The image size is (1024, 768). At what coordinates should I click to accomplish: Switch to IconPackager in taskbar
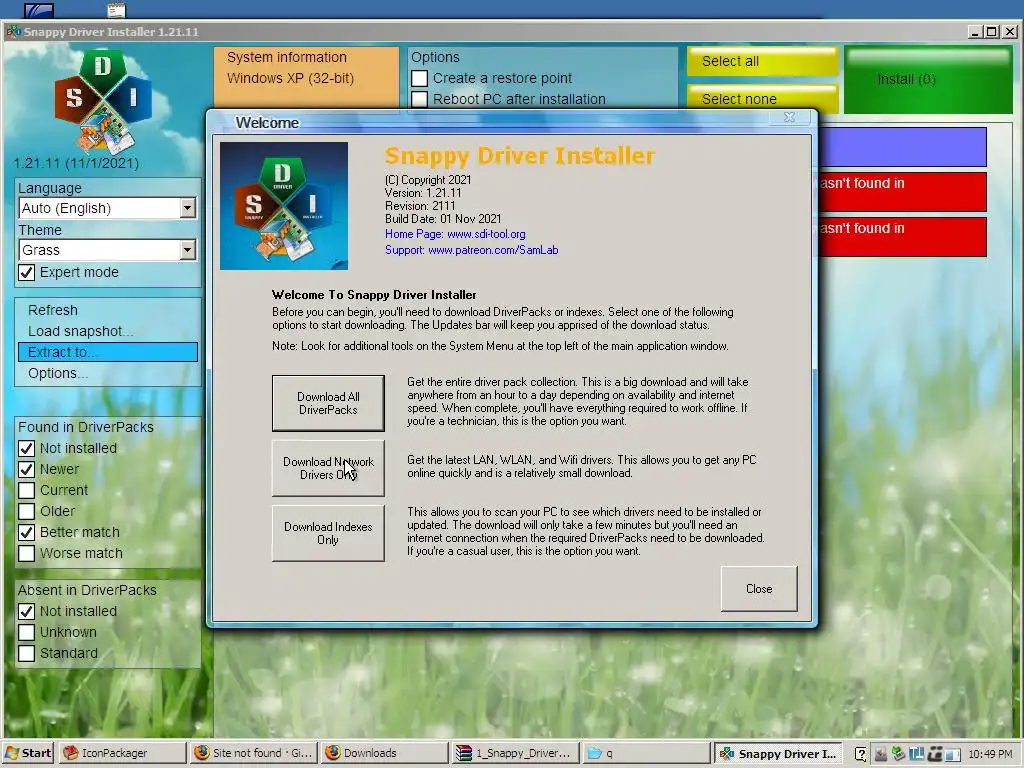pos(122,753)
